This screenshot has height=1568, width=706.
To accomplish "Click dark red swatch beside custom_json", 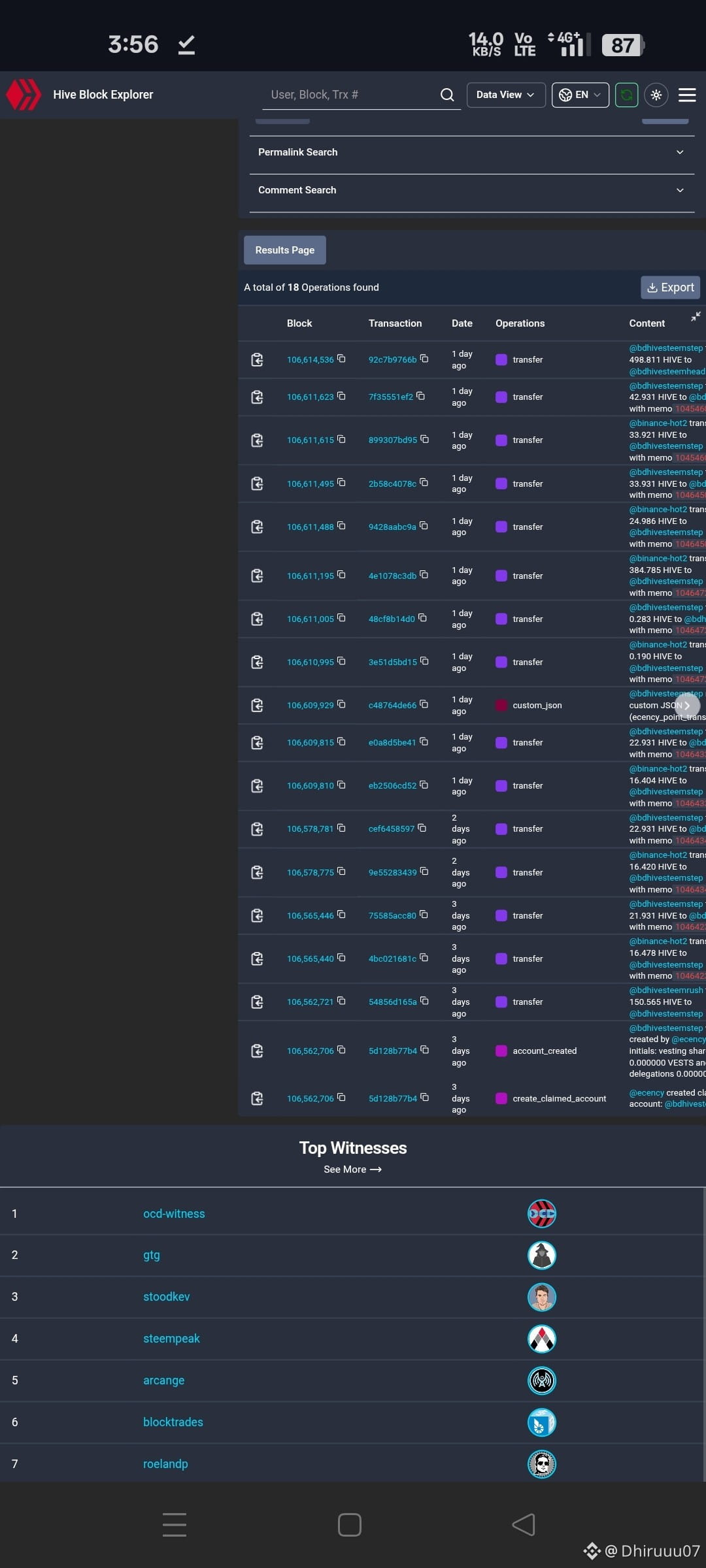I will click(x=501, y=706).
